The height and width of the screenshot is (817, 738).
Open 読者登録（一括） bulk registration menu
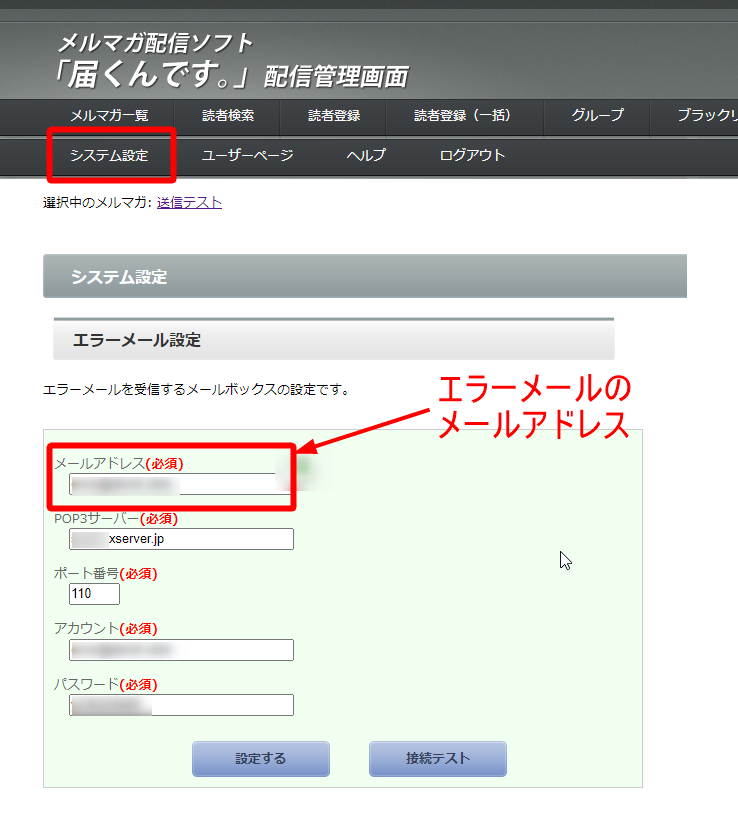point(463,115)
